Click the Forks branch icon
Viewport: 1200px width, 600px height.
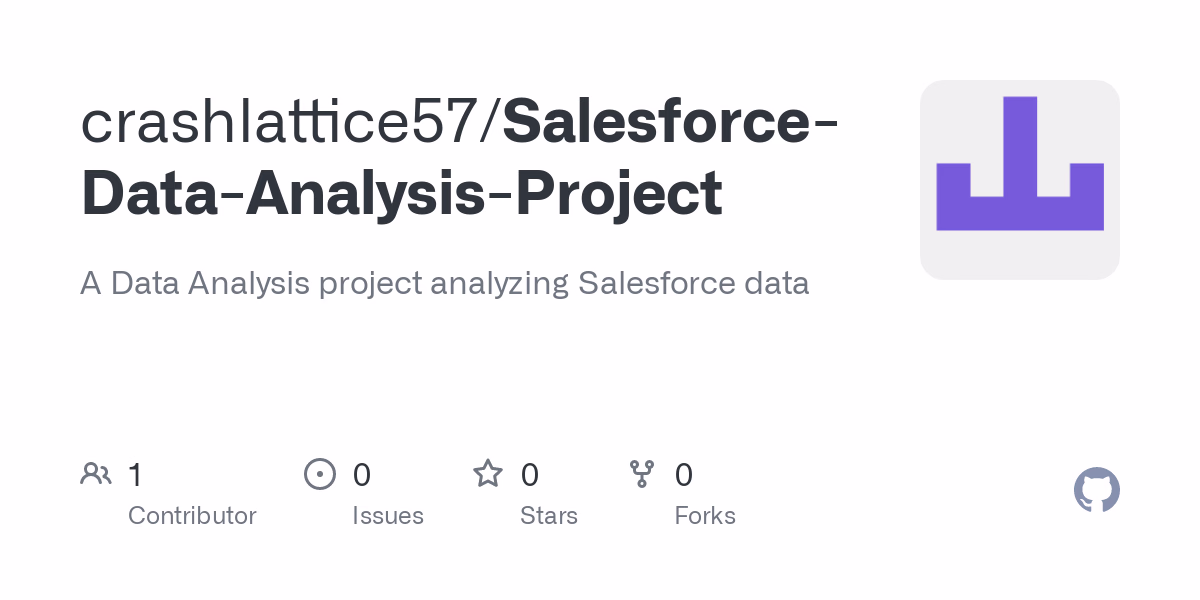[x=641, y=474]
